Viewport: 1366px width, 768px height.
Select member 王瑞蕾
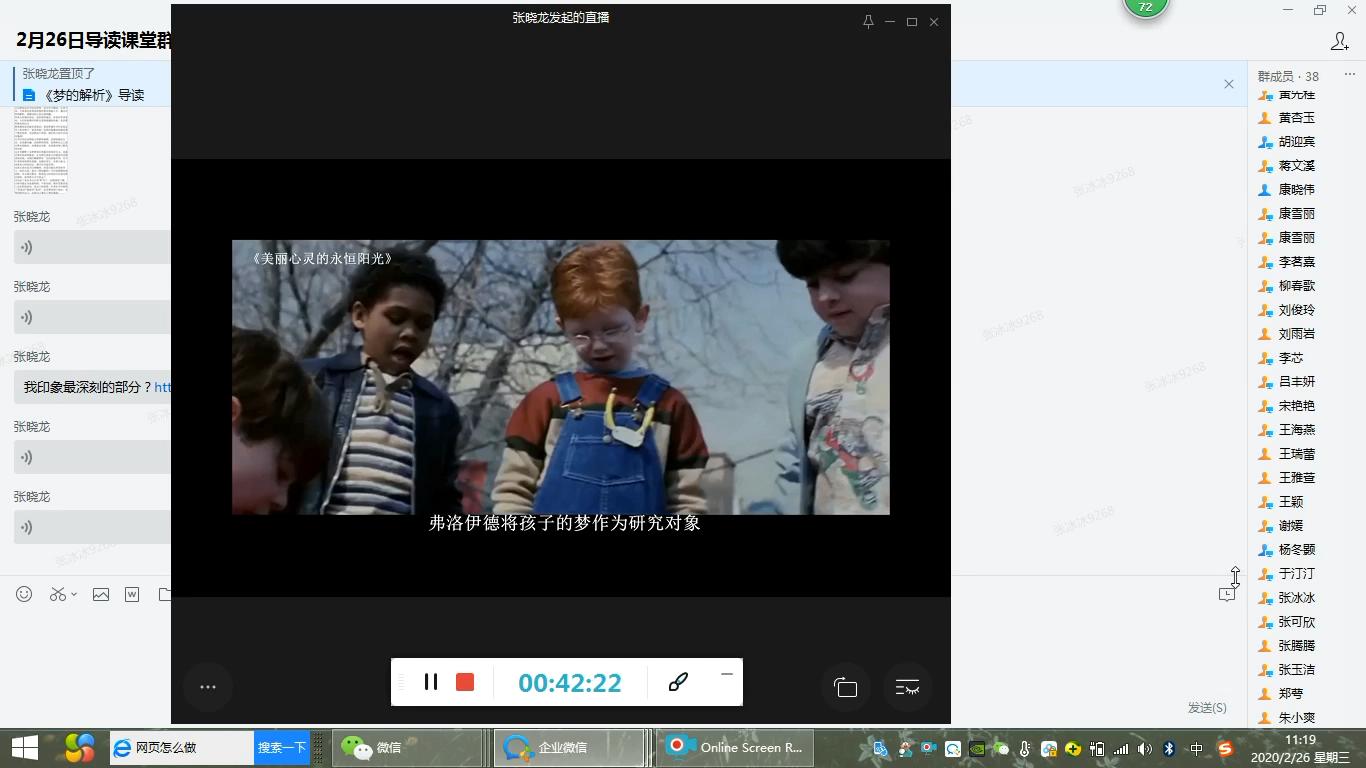pos(1296,454)
